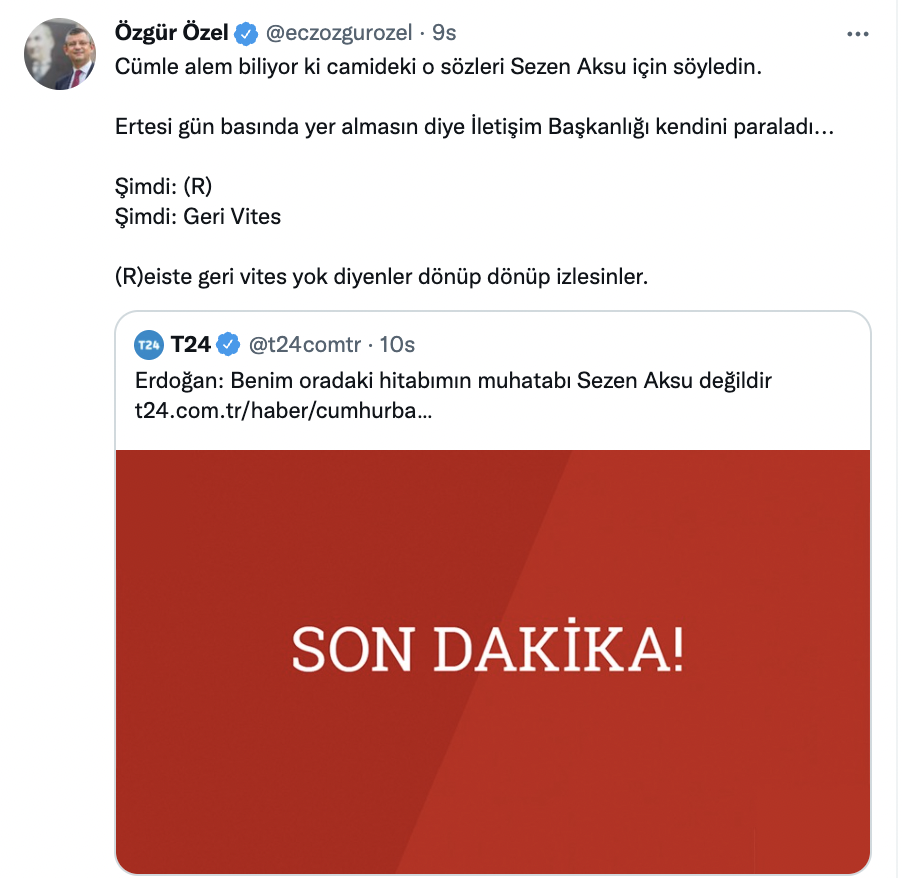Screen dimensions: 902x878
Task: Open the tweet's three-dot more menu
Action: 858,33
